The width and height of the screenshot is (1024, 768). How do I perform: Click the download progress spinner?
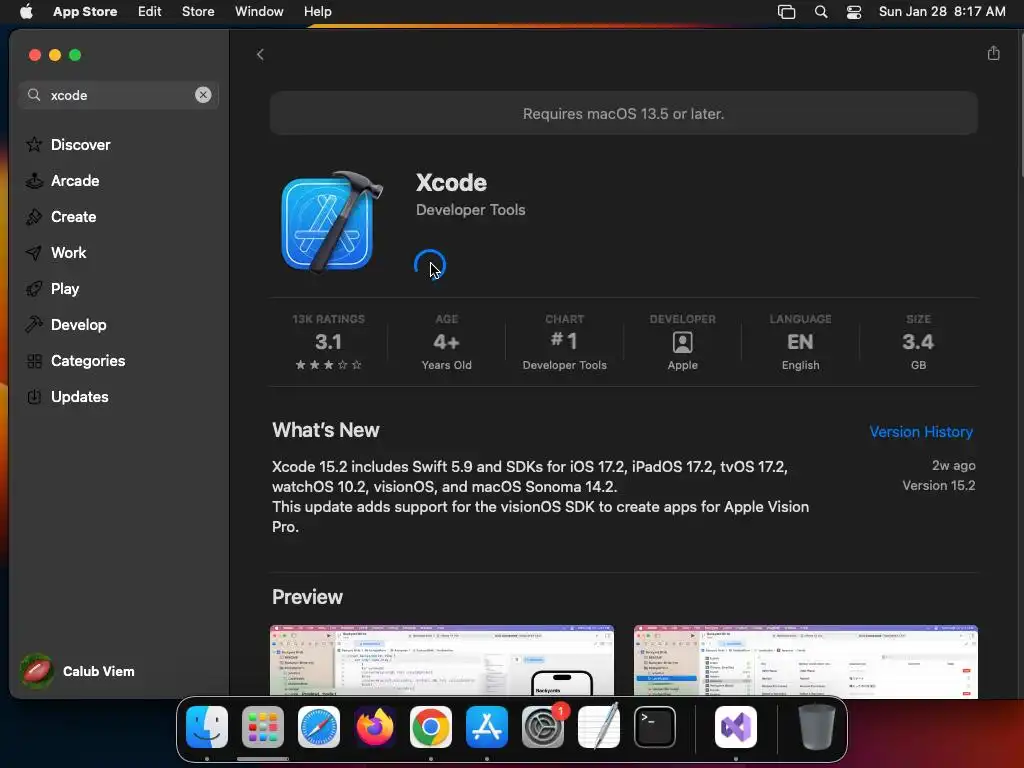click(430, 265)
